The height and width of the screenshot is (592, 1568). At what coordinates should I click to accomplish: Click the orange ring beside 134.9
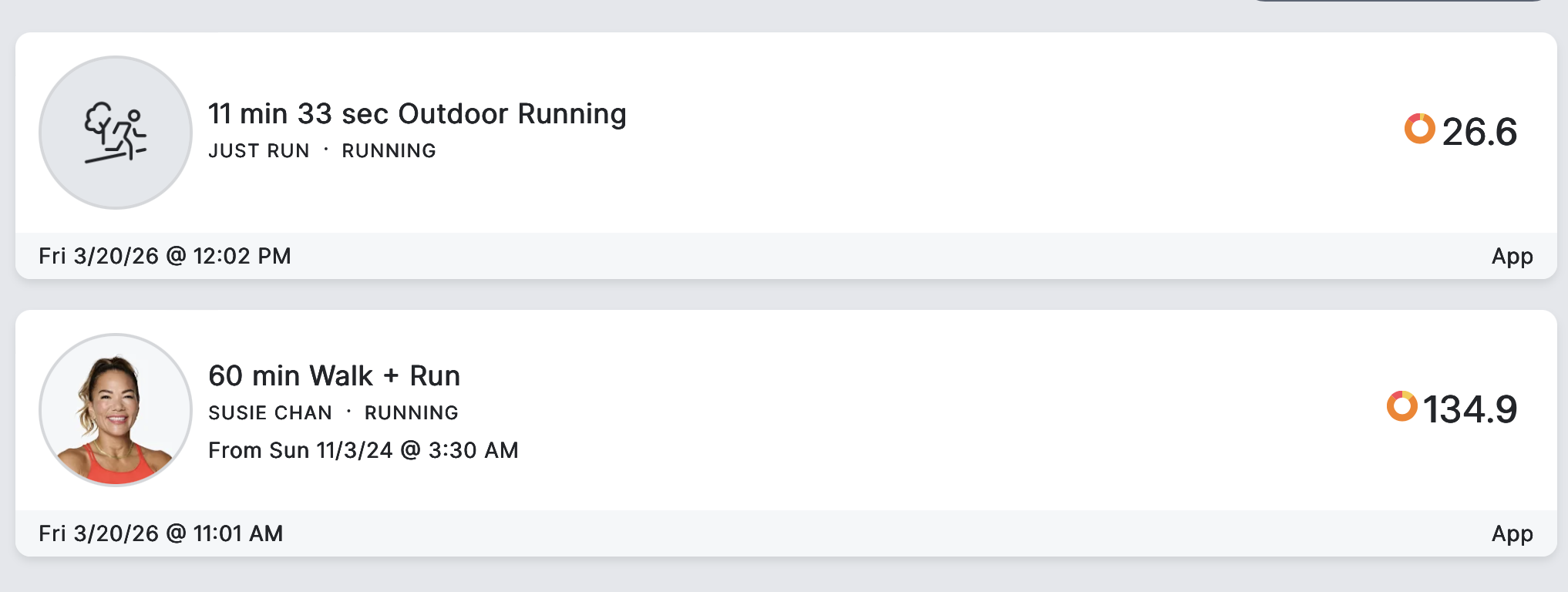pos(1401,406)
